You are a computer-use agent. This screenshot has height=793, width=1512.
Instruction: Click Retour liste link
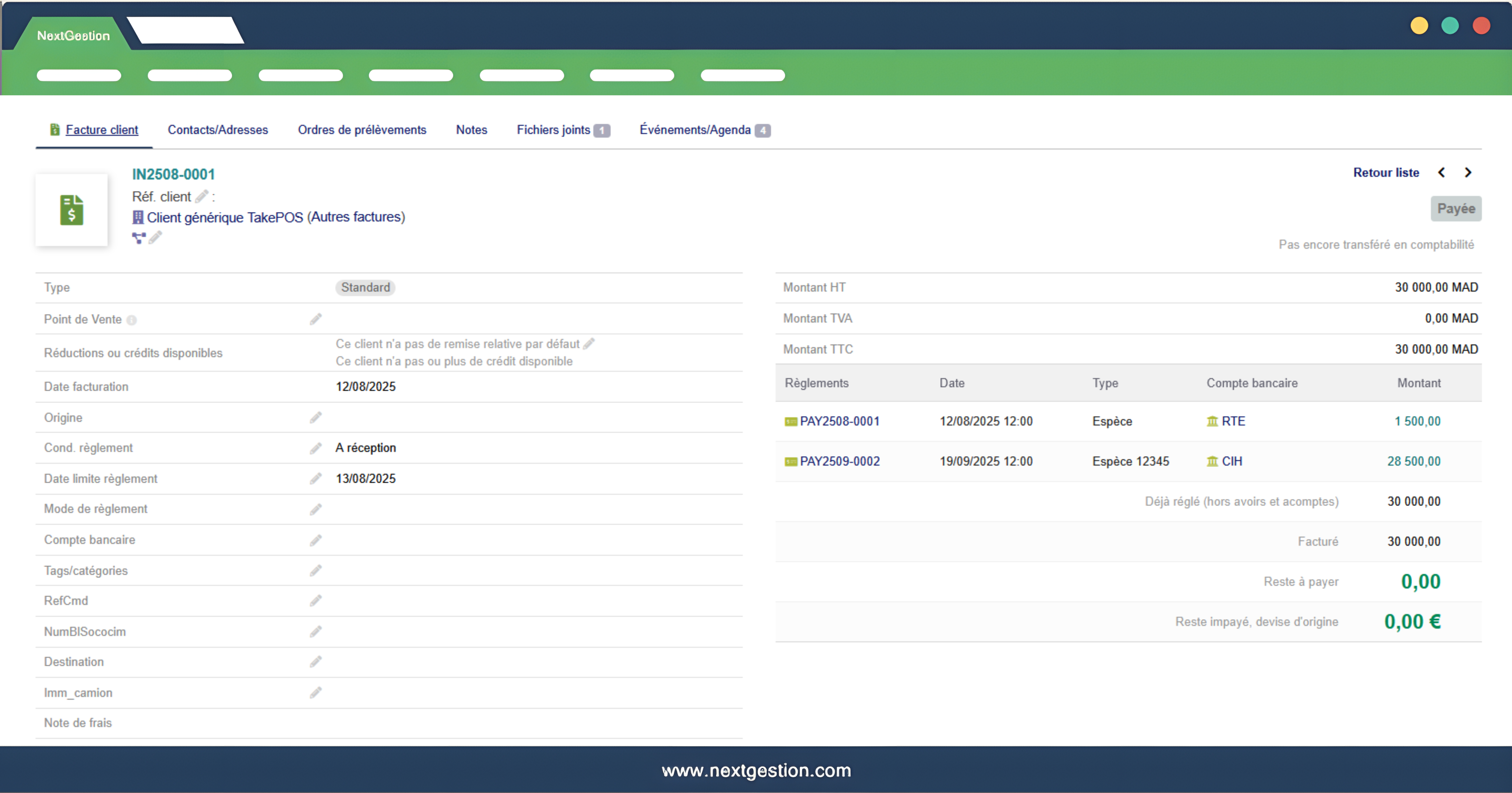pyautogui.click(x=1386, y=172)
